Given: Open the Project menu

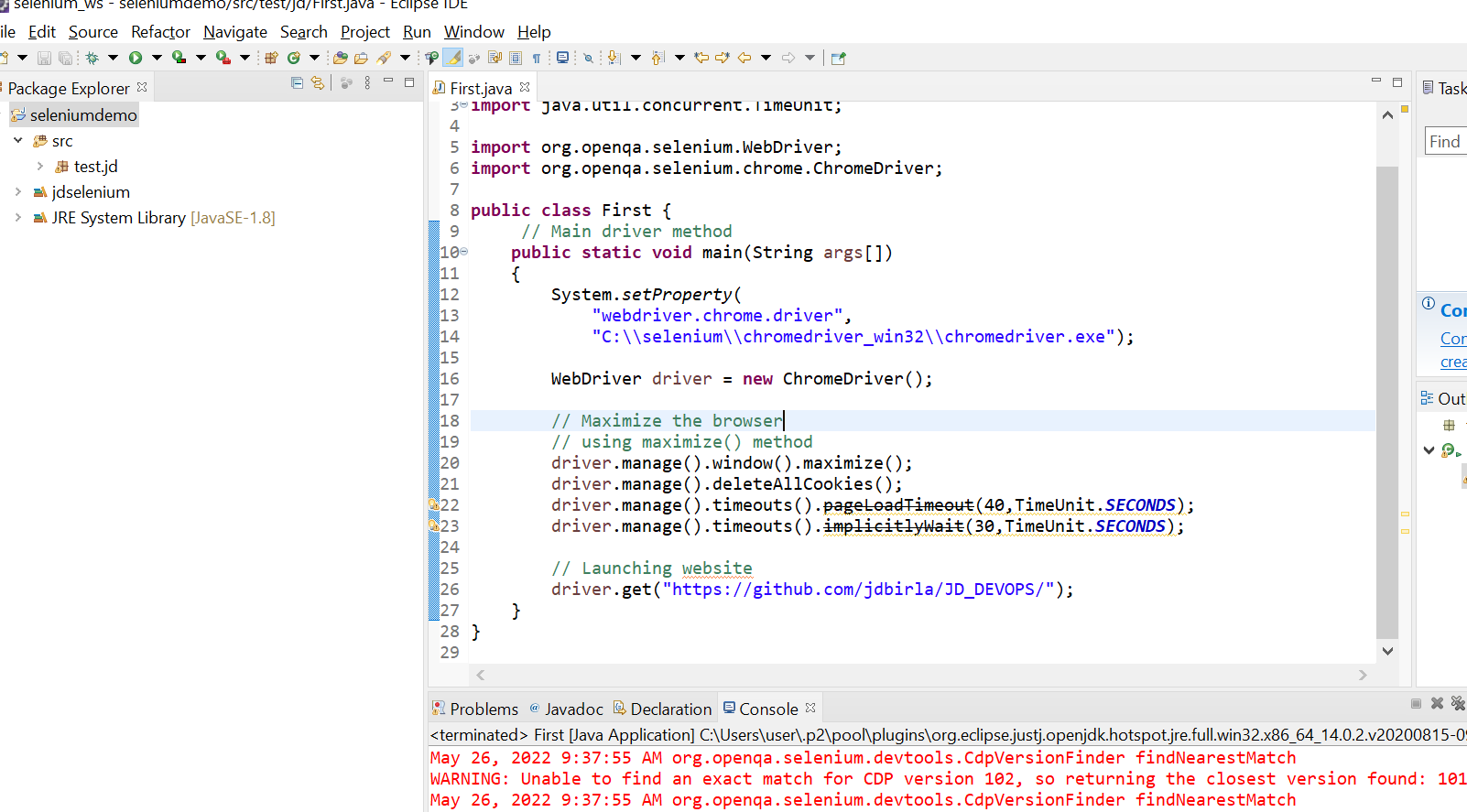Looking at the screenshot, I should [365, 32].
